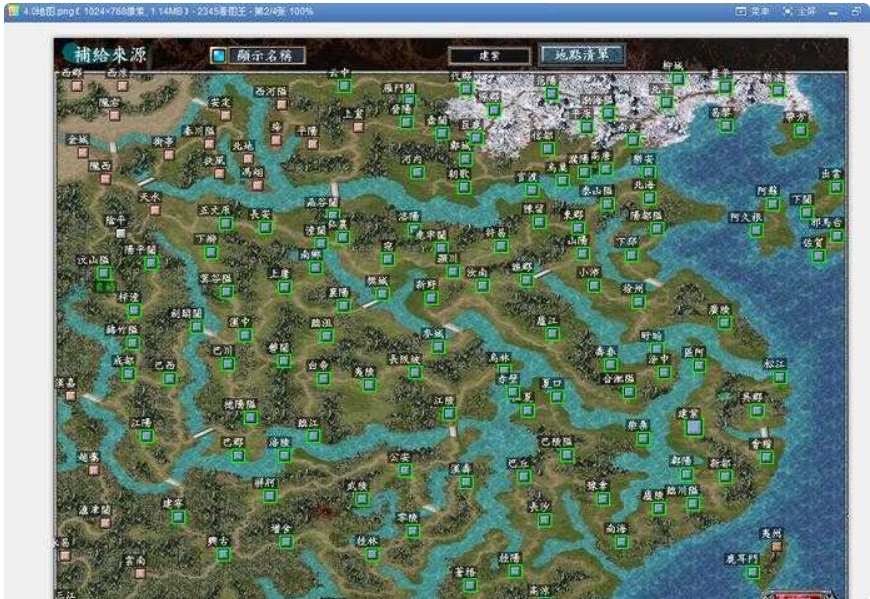Click the 洛陽 city name label
The height and width of the screenshot is (599, 870).
(x=409, y=216)
